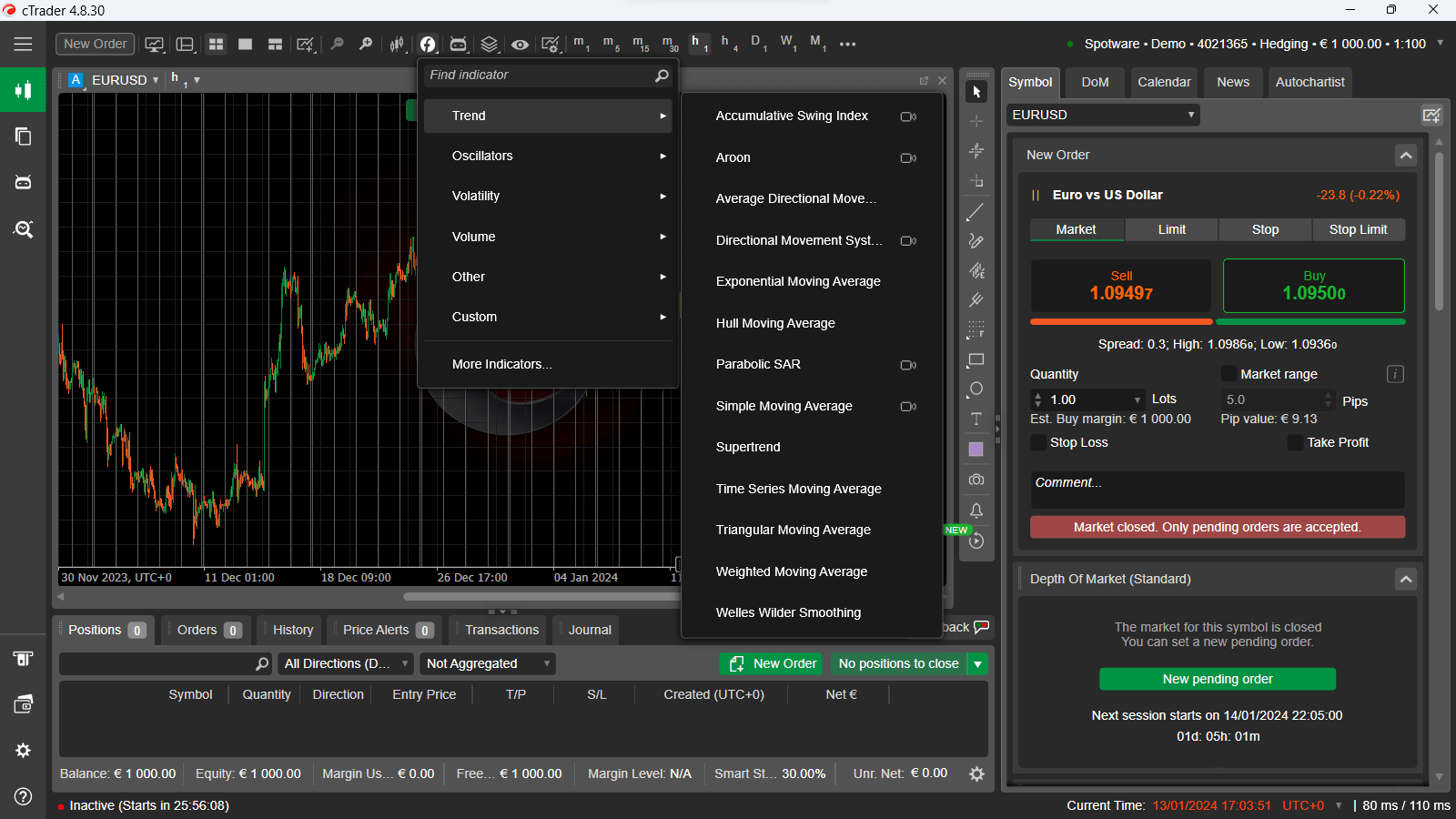
Task: Pick the purple drawing color swatch
Action: tap(976, 450)
